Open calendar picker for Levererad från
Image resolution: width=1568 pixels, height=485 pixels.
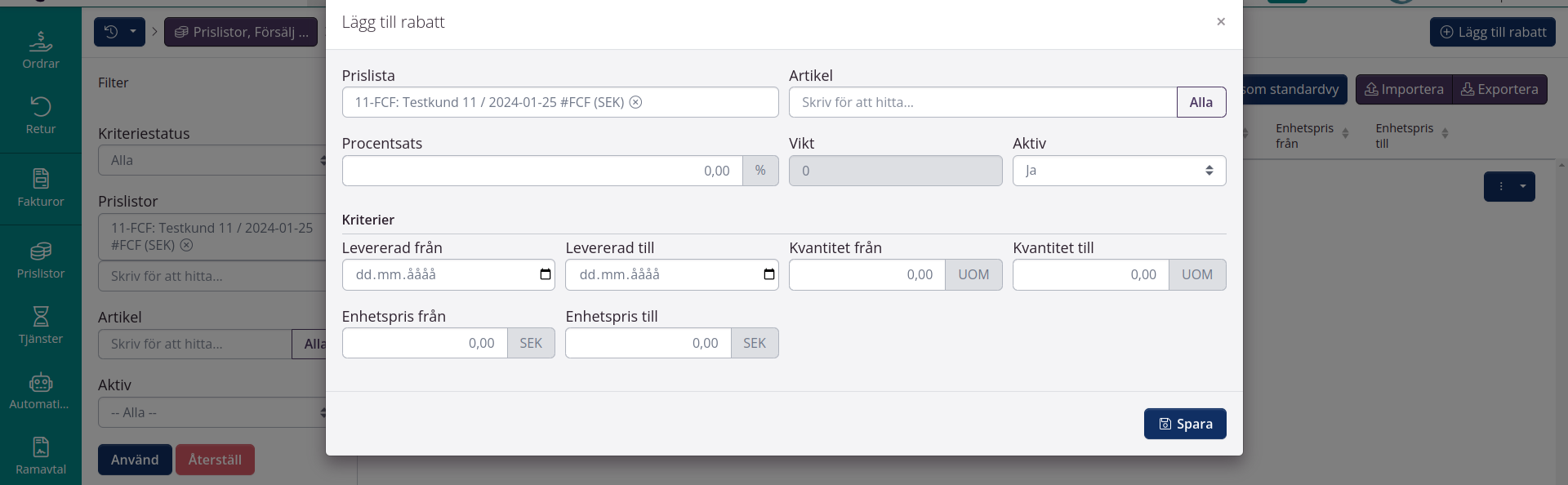(545, 274)
